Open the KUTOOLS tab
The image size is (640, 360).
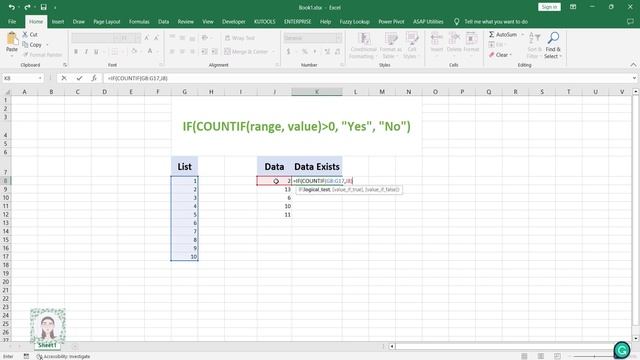(x=264, y=22)
